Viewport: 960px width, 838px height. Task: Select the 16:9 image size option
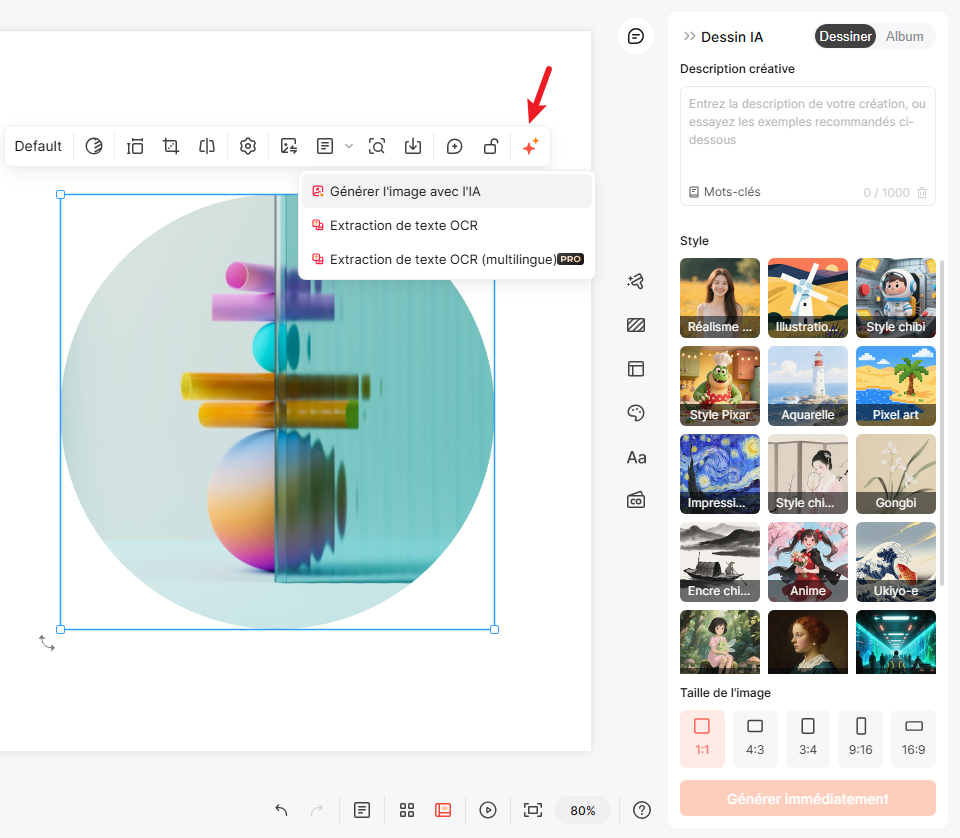913,738
